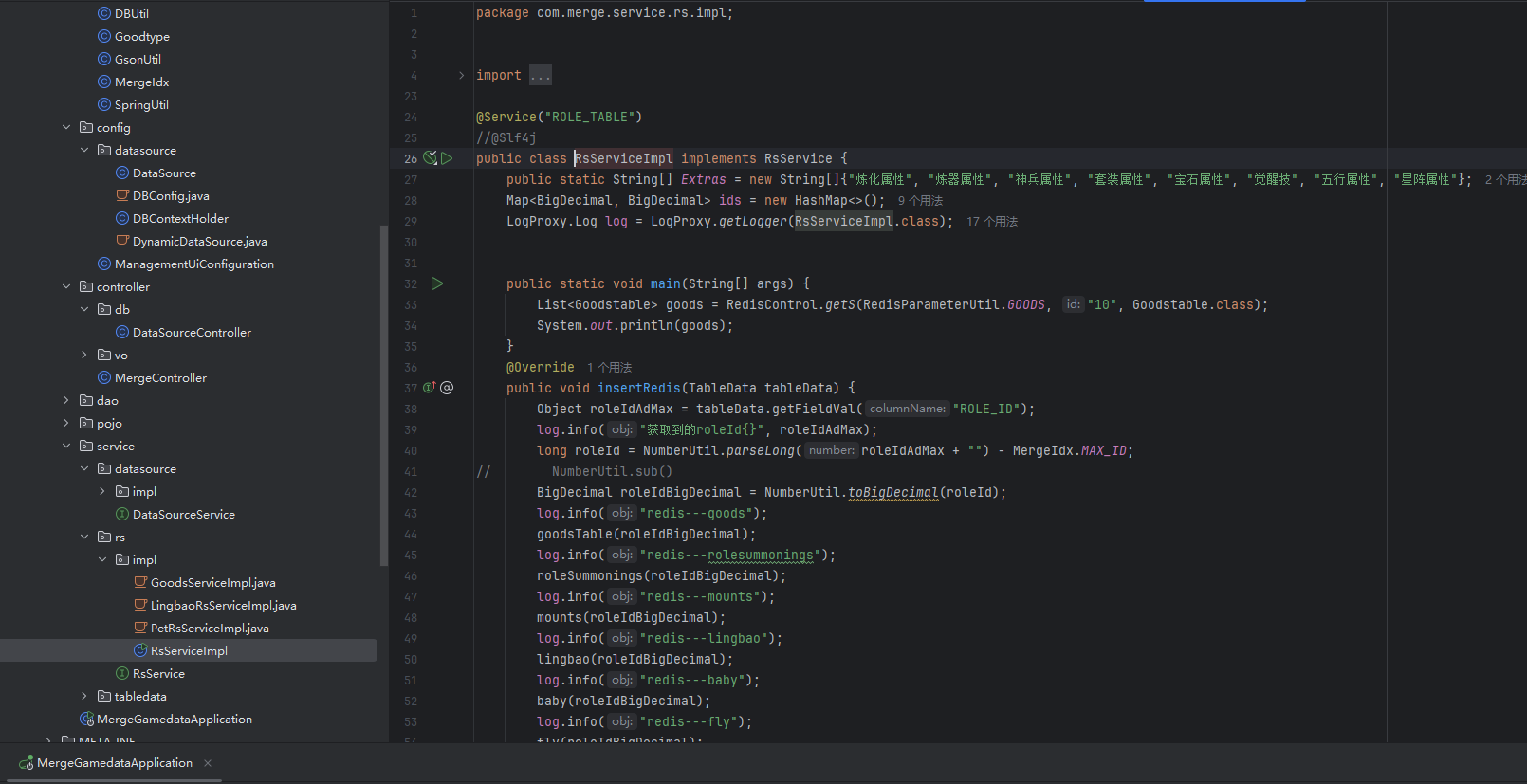Image resolution: width=1527 pixels, height=784 pixels.
Task: Show 1 usage hint beside @Override
Action: (609, 368)
